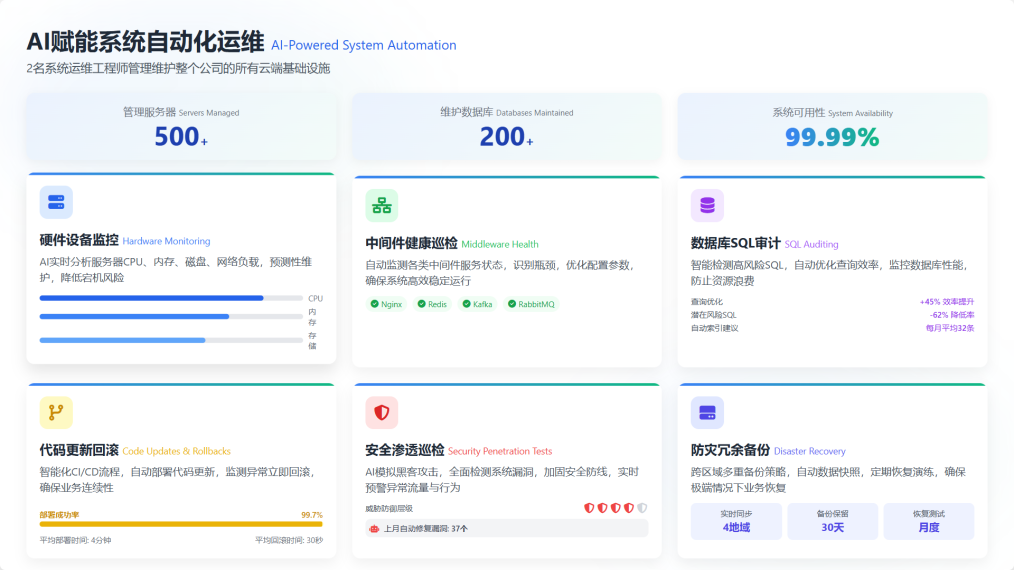Click the middleware health network icon

[x=382, y=205]
